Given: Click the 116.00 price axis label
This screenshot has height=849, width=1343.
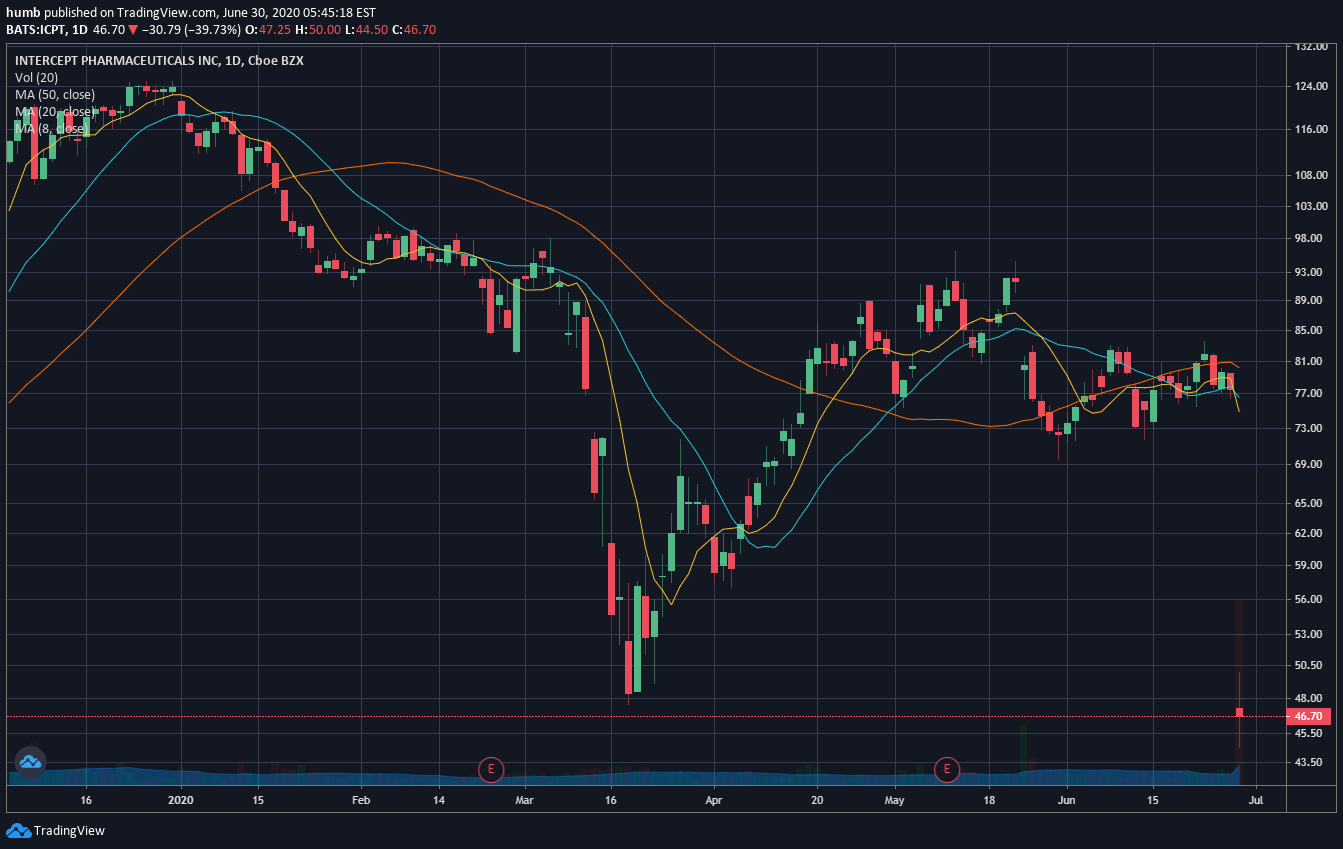Looking at the screenshot, I should [x=1311, y=129].
